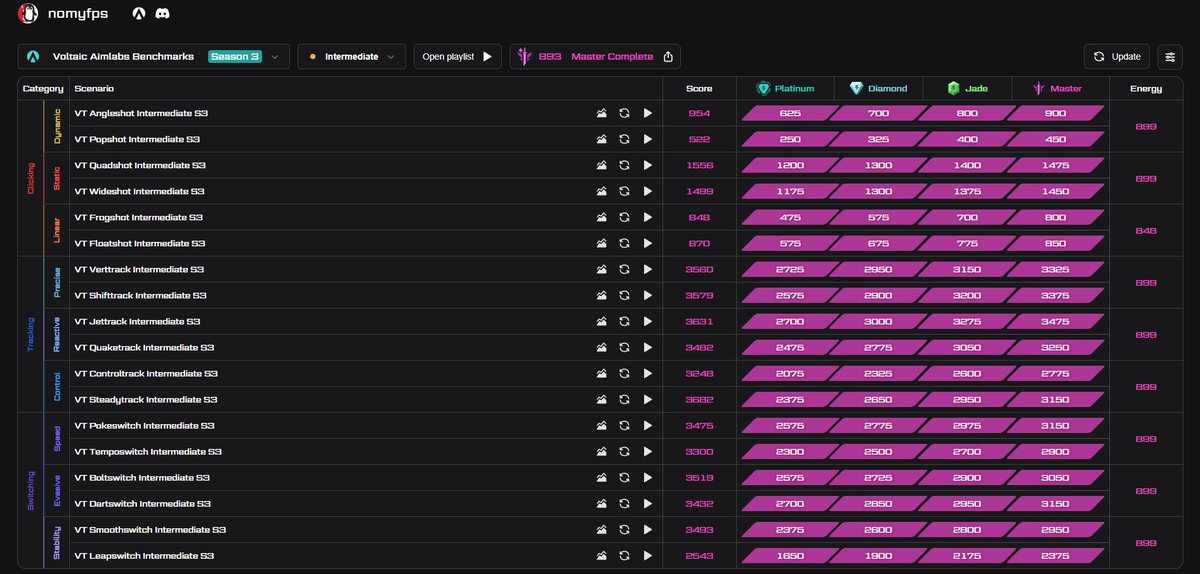Open the Voltaic Aimlabs Benchmarks dropdown
This screenshot has width=1200, height=574.
pyautogui.click(x=154, y=57)
